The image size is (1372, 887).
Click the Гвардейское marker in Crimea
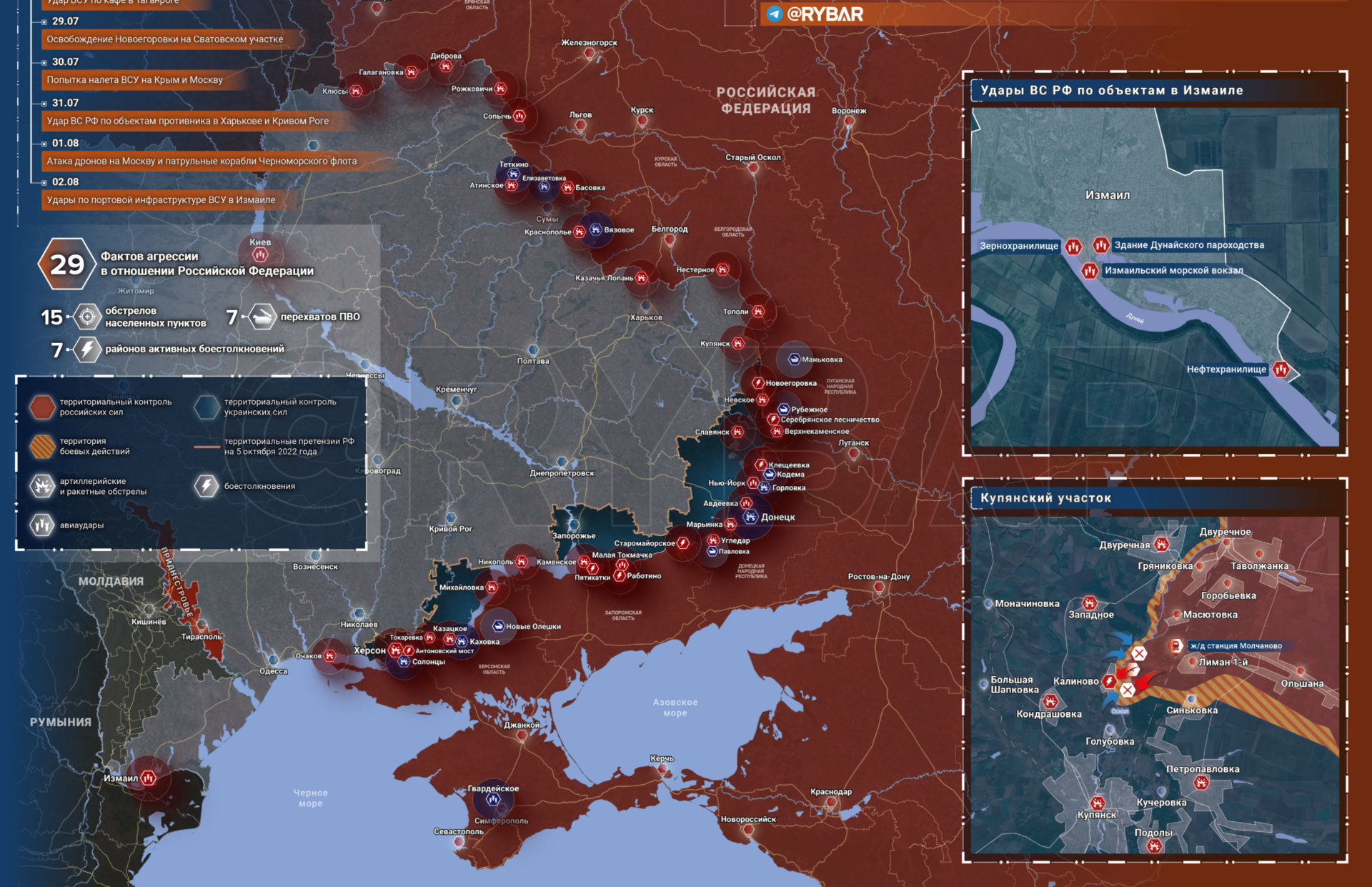(x=493, y=799)
